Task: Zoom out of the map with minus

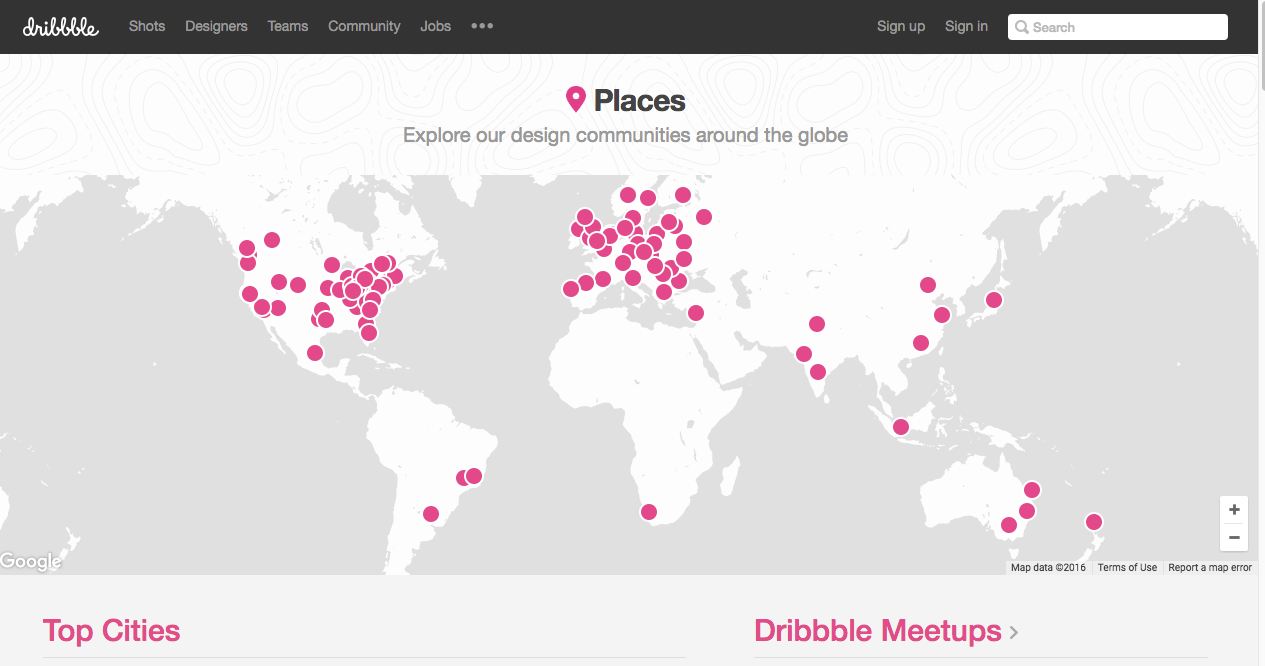Action: click(1234, 537)
